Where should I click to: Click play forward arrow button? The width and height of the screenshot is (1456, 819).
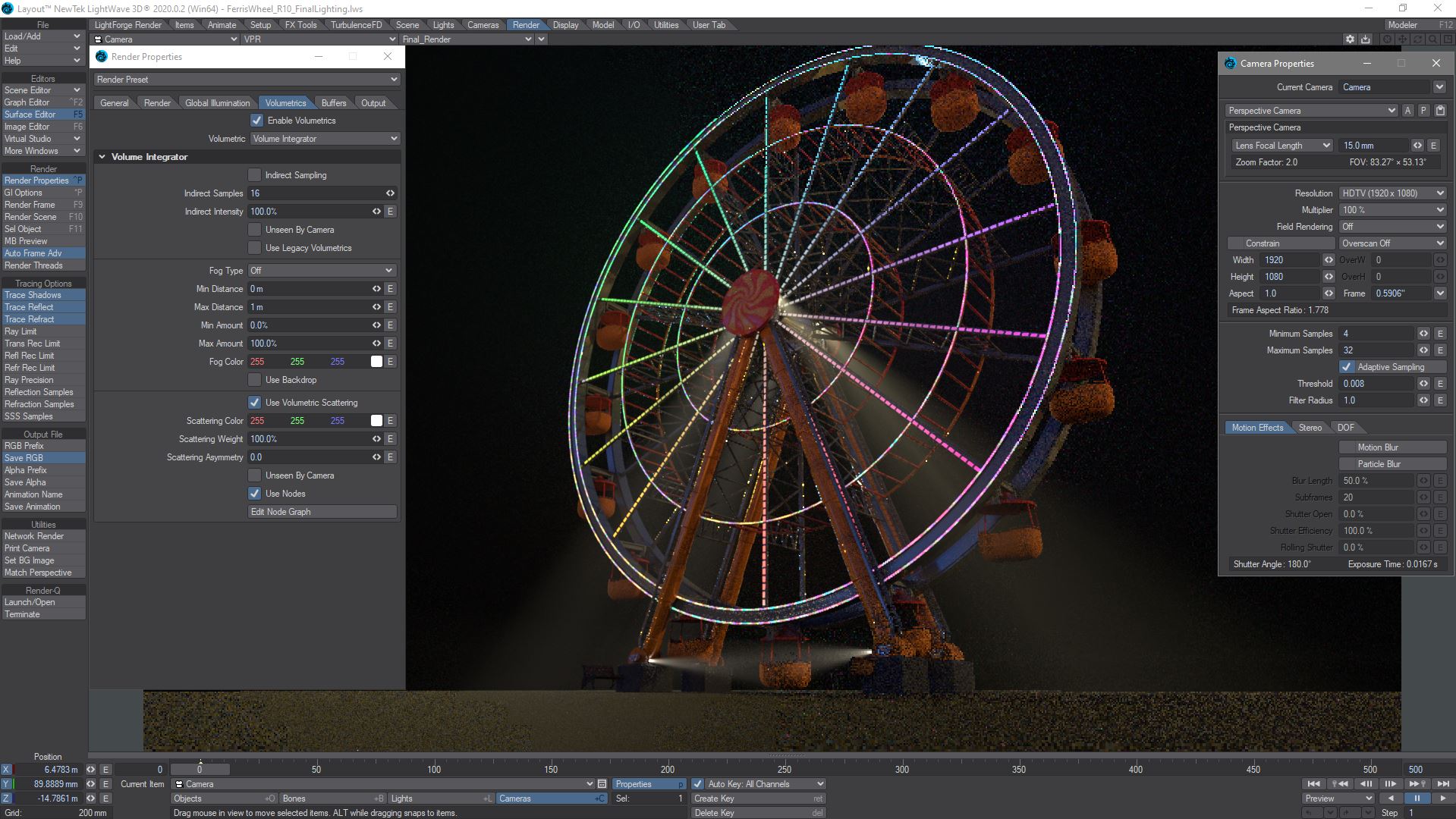pyautogui.click(x=1442, y=799)
